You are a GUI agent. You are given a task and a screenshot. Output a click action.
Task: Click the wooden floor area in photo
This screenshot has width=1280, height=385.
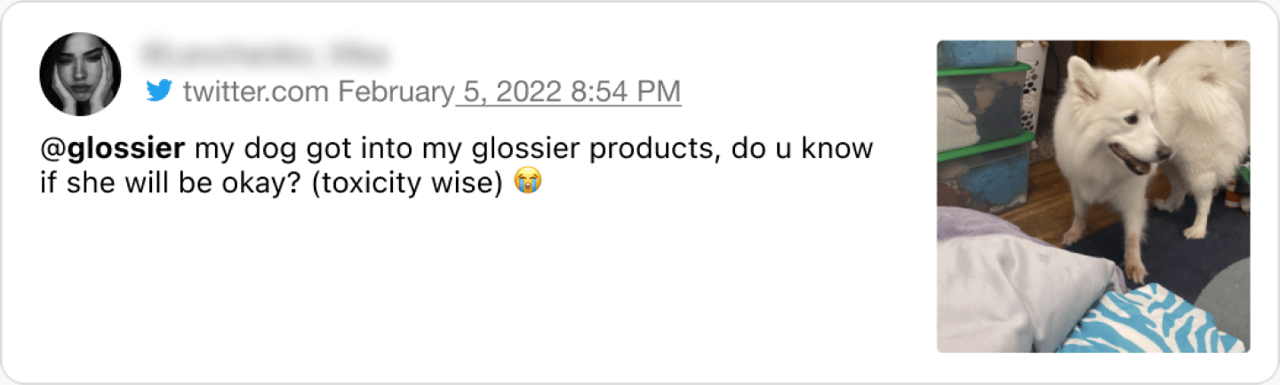coord(1040,198)
